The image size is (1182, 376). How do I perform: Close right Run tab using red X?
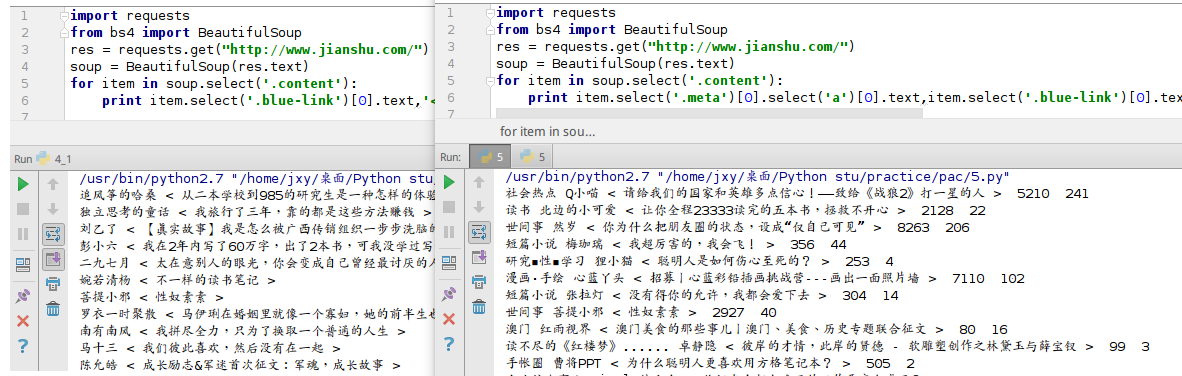[449, 319]
